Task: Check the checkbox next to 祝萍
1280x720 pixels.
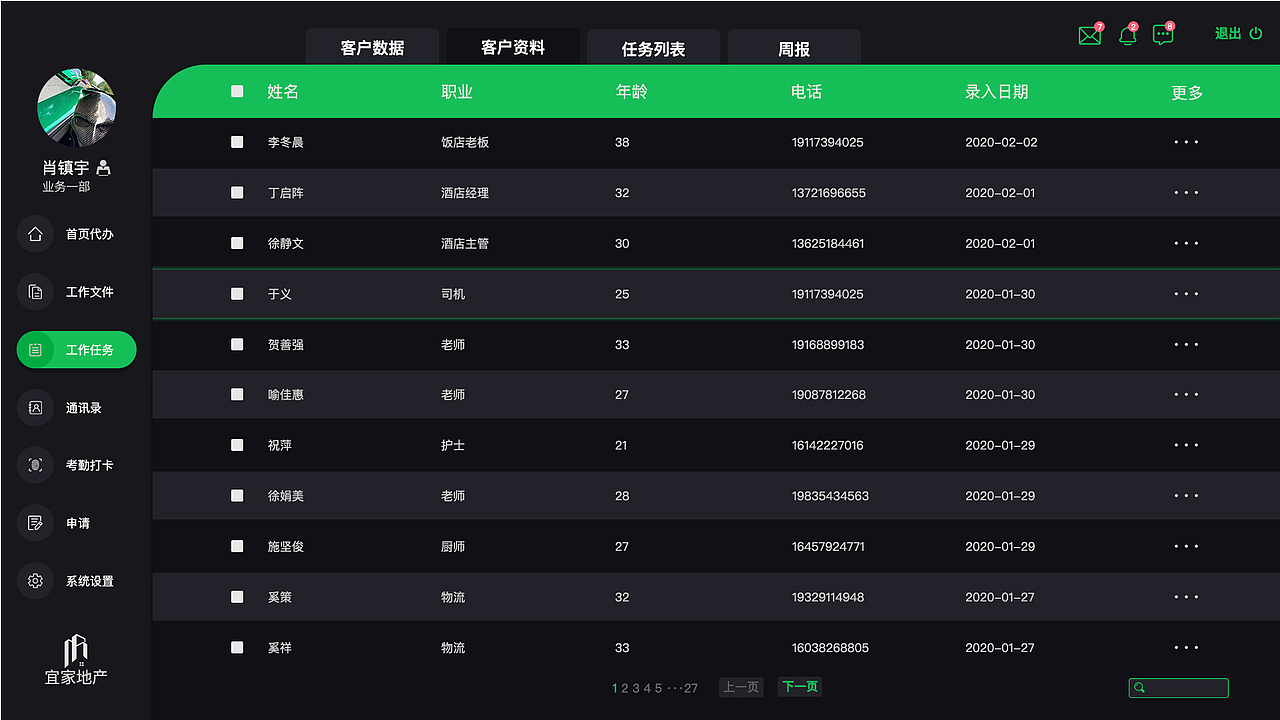Action: [x=237, y=445]
